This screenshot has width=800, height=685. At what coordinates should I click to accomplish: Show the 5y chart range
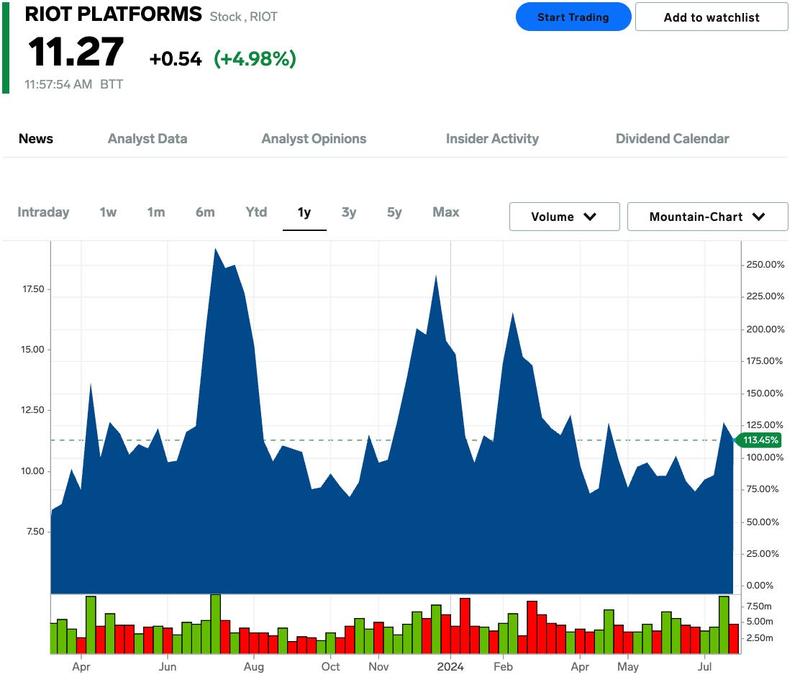(394, 212)
